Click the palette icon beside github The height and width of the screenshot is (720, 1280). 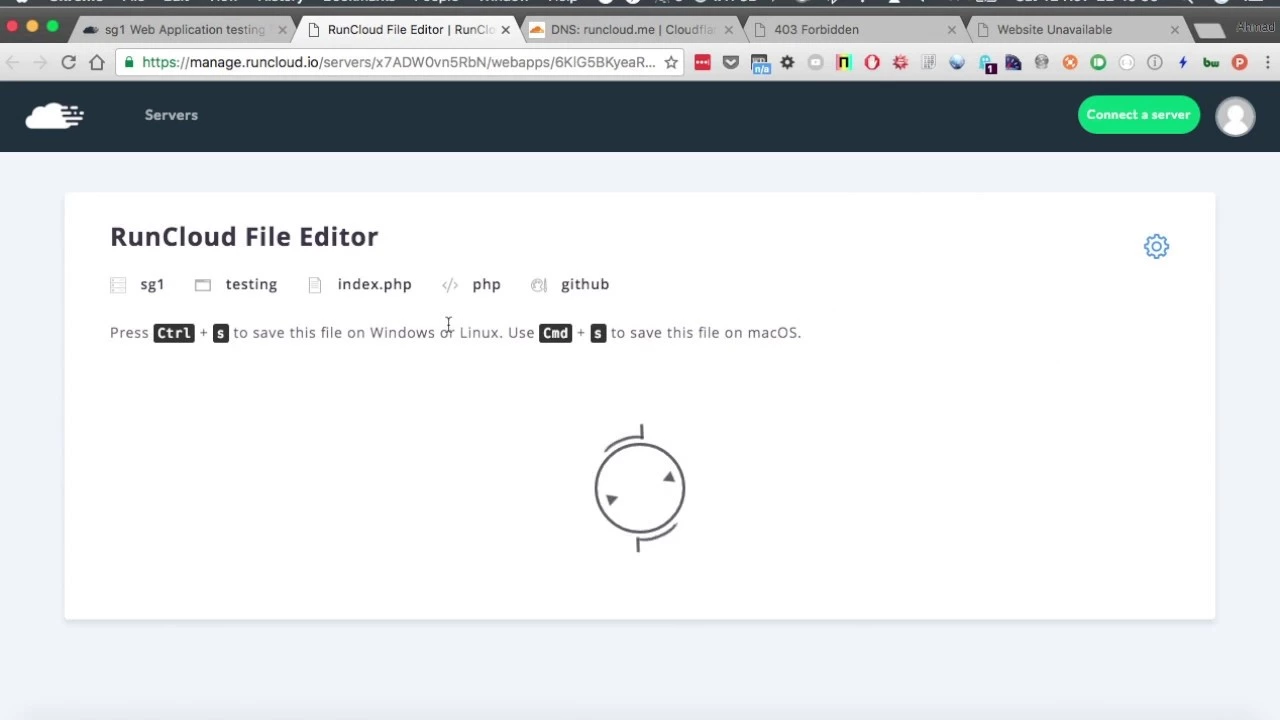click(539, 285)
